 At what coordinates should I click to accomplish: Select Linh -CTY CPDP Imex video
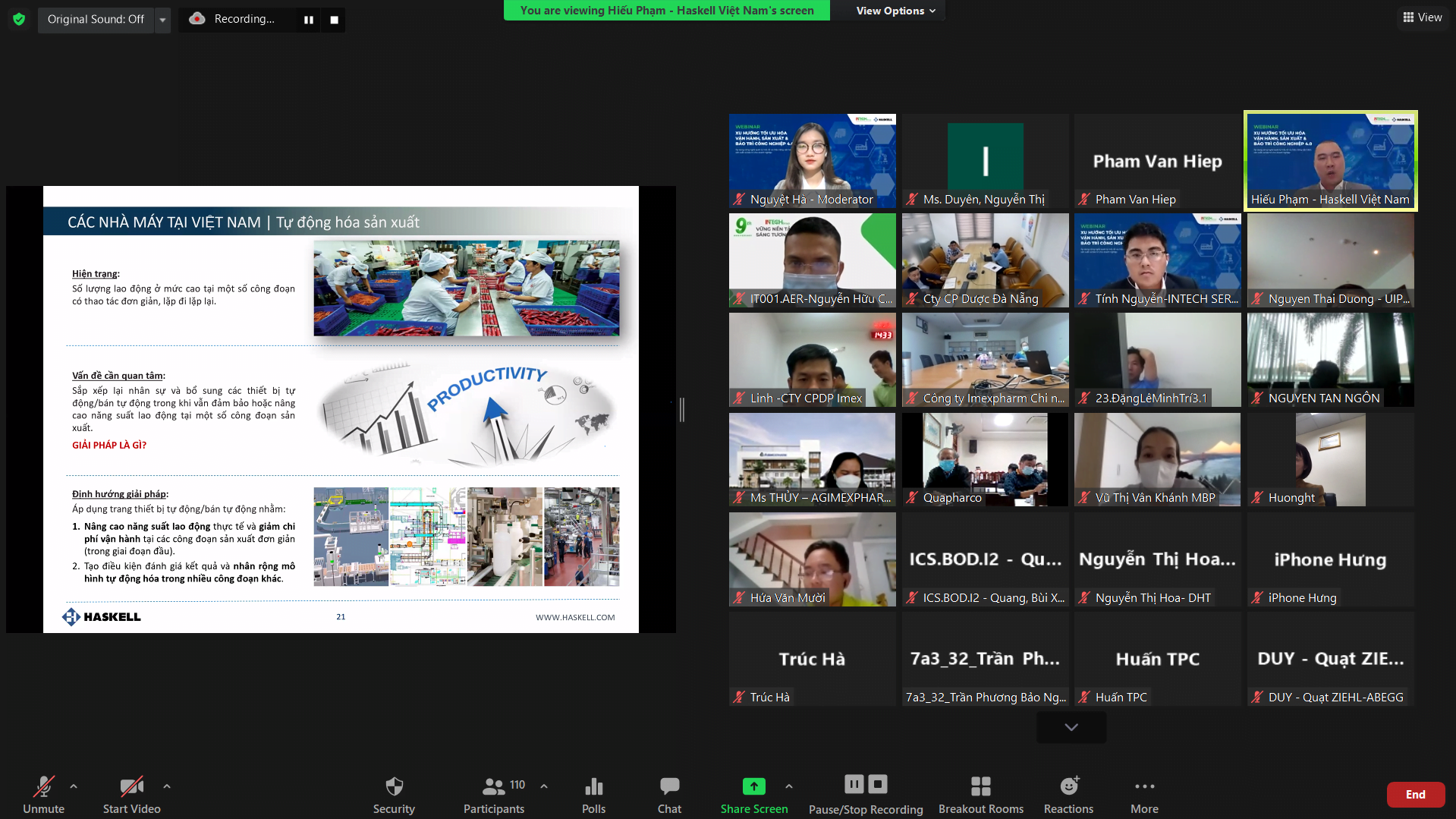pyautogui.click(x=813, y=360)
